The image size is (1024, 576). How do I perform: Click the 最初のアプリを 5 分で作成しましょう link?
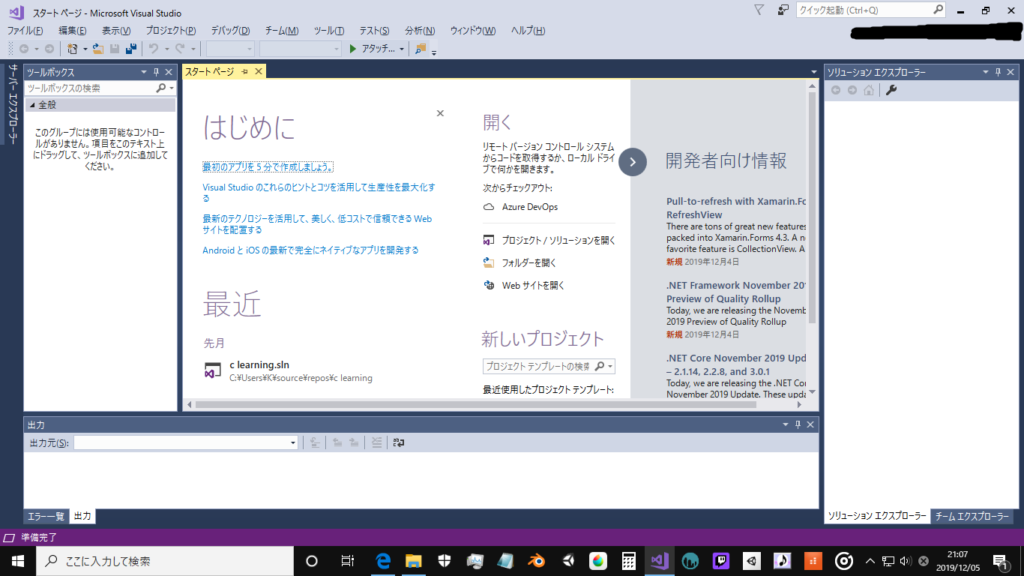pos(268,167)
